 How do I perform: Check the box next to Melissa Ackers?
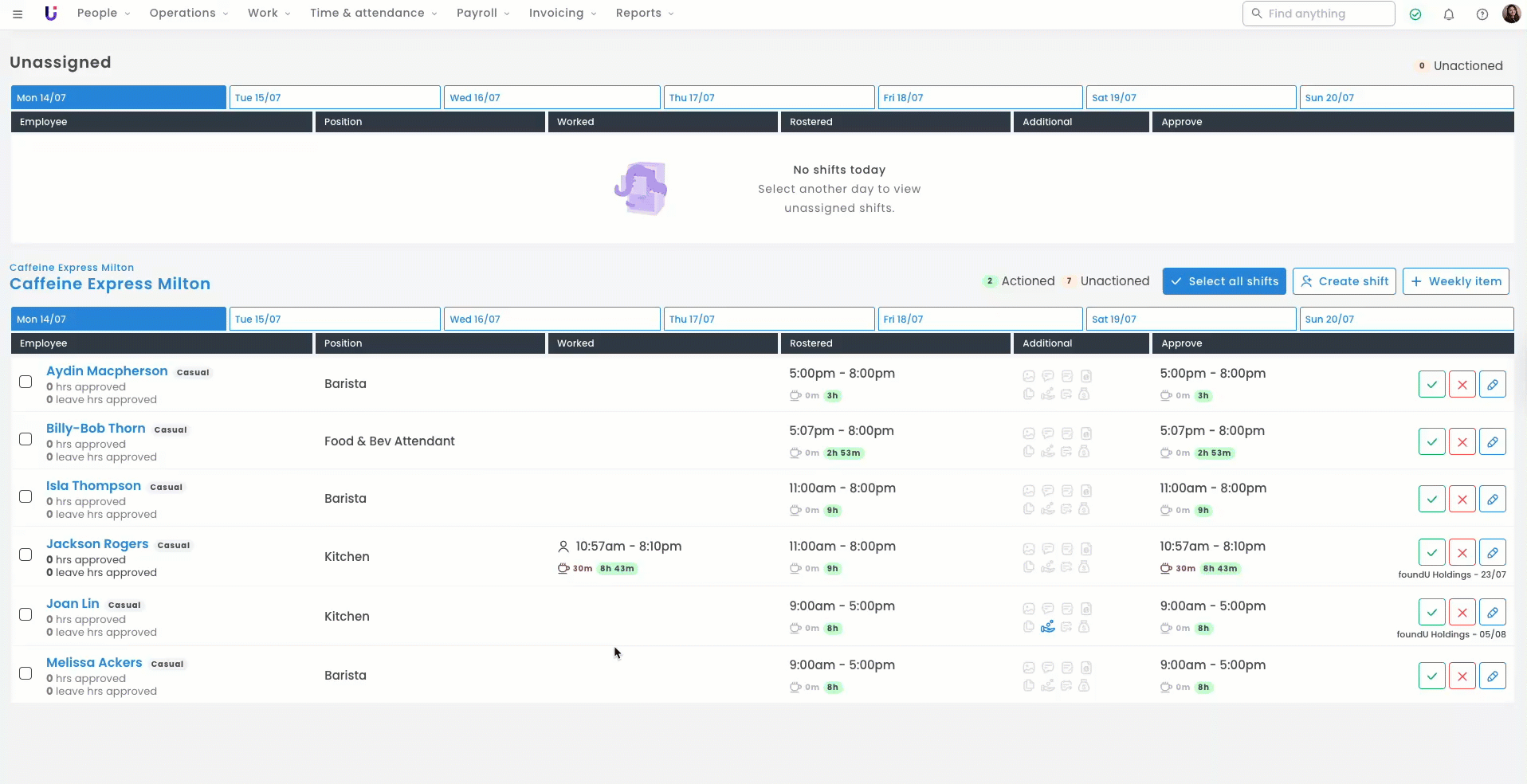pos(26,673)
